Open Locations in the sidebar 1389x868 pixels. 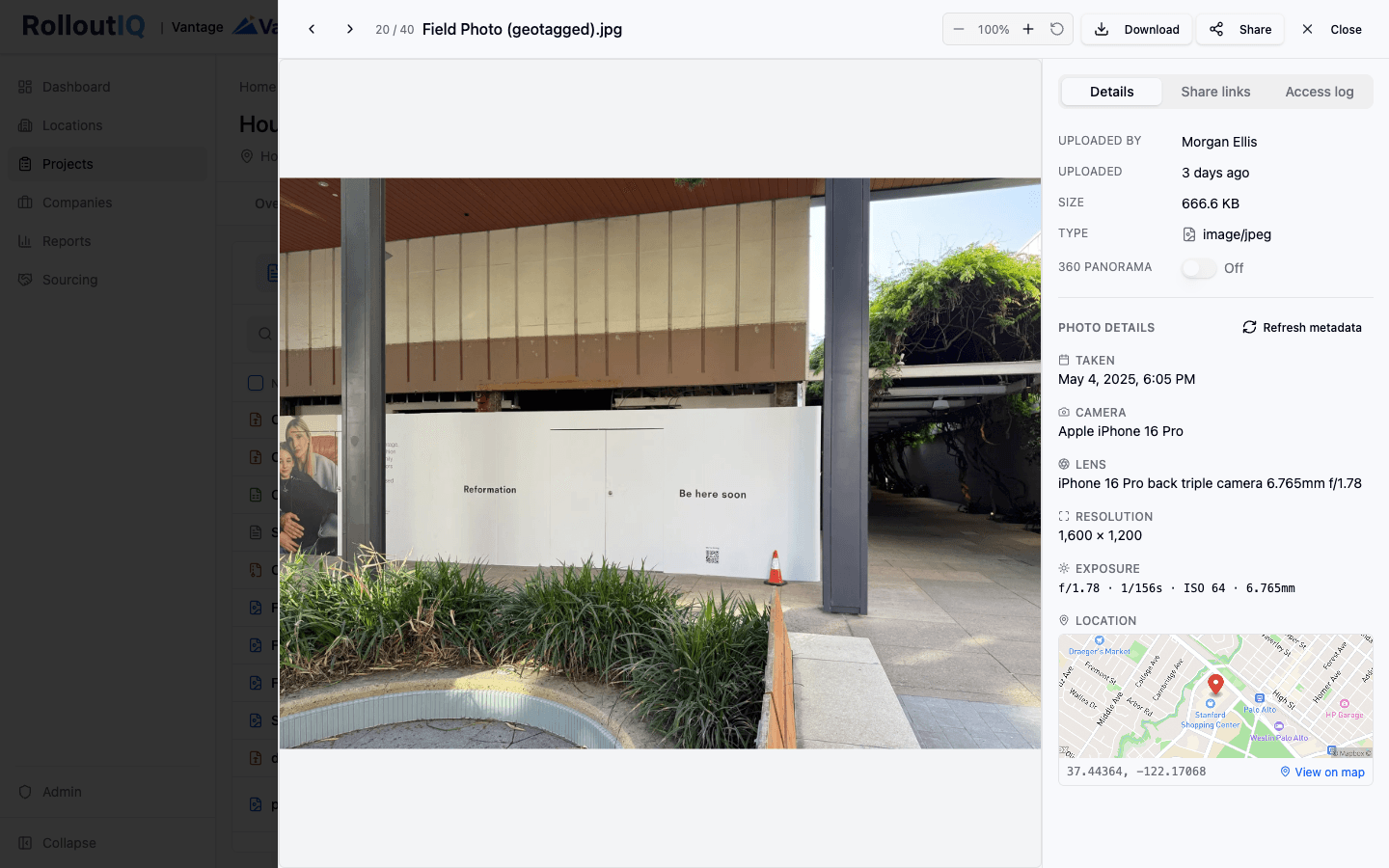click(x=107, y=125)
